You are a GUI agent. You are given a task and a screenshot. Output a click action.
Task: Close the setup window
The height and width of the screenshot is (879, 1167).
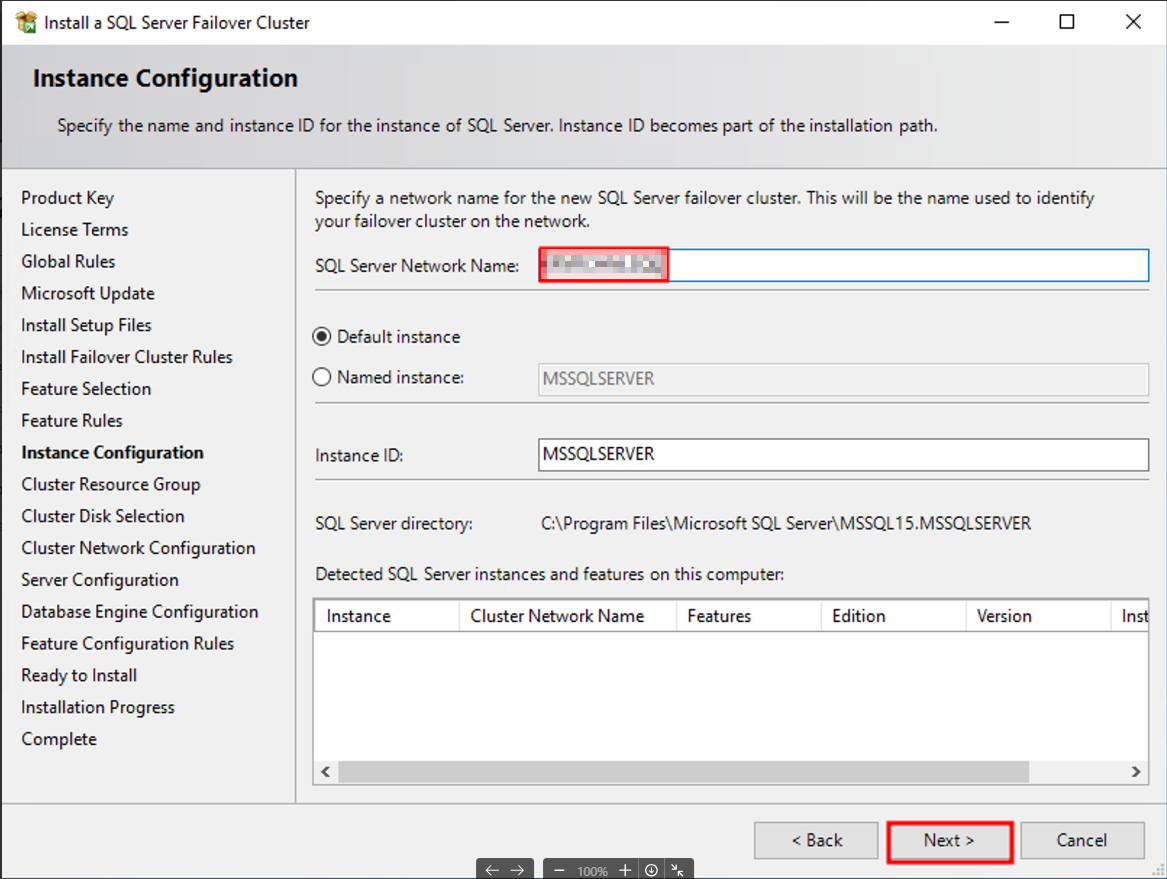(1133, 22)
